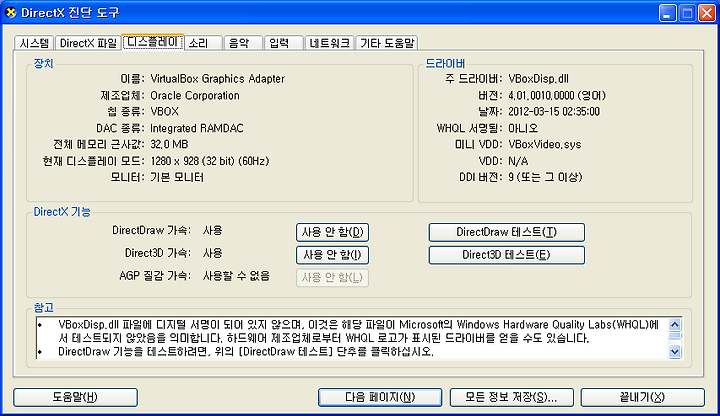This screenshot has width=720, height=416.
Task: Run the DirectDraw 테스트(T) button
Action: pyautogui.click(x=506, y=232)
